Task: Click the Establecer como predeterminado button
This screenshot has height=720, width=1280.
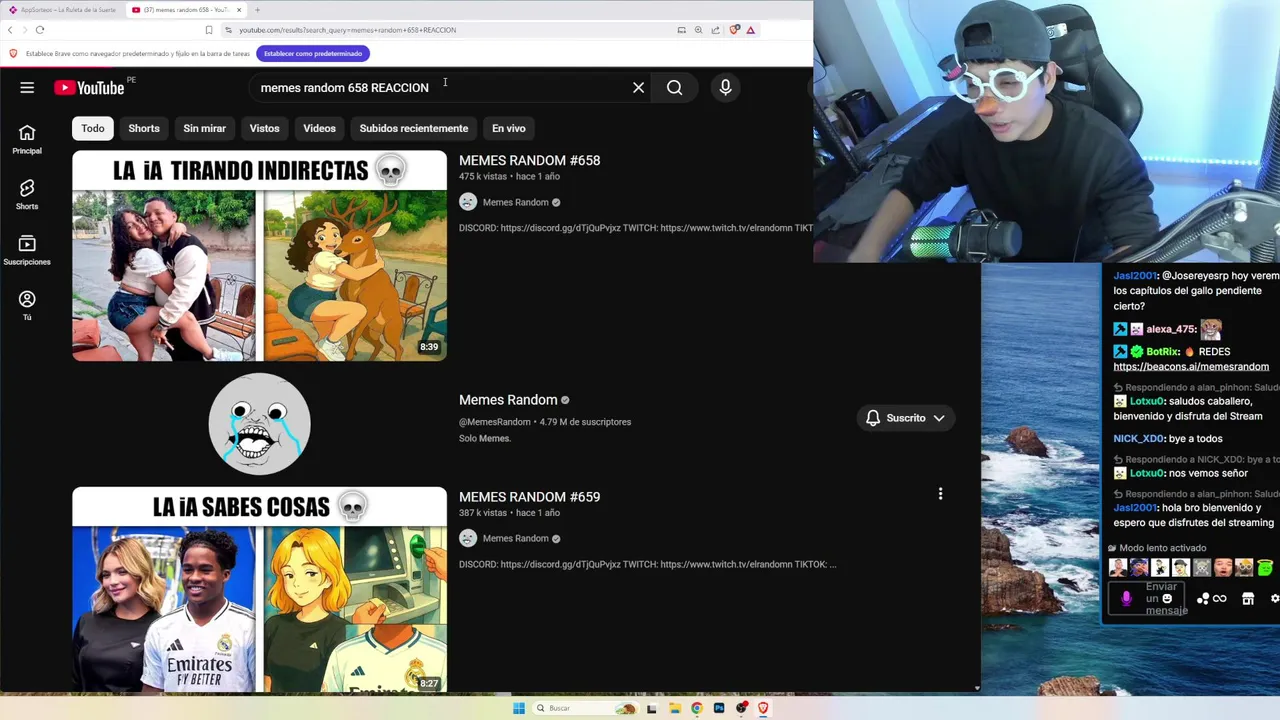Action: (313, 54)
